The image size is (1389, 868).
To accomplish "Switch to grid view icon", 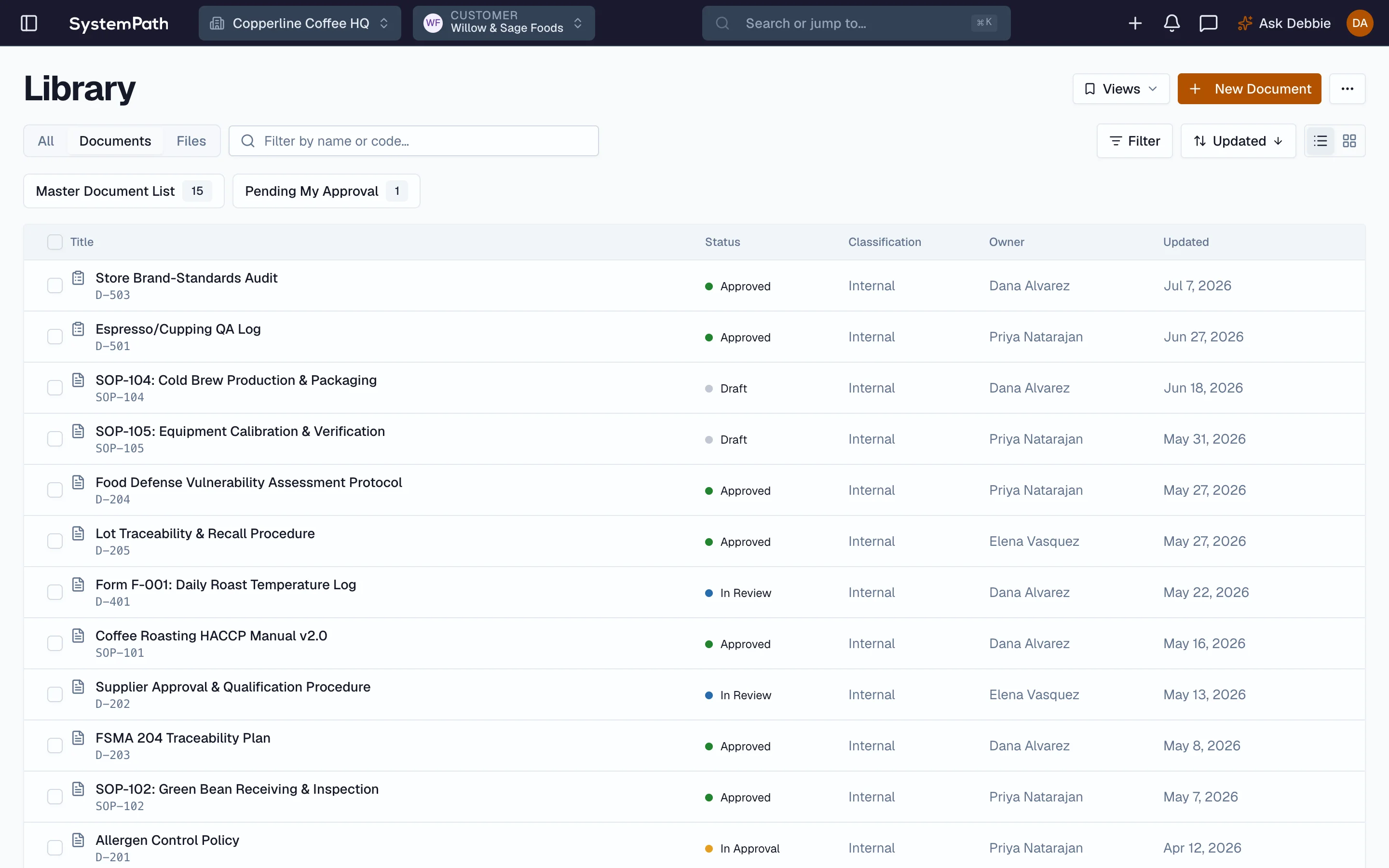I will coord(1349,141).
